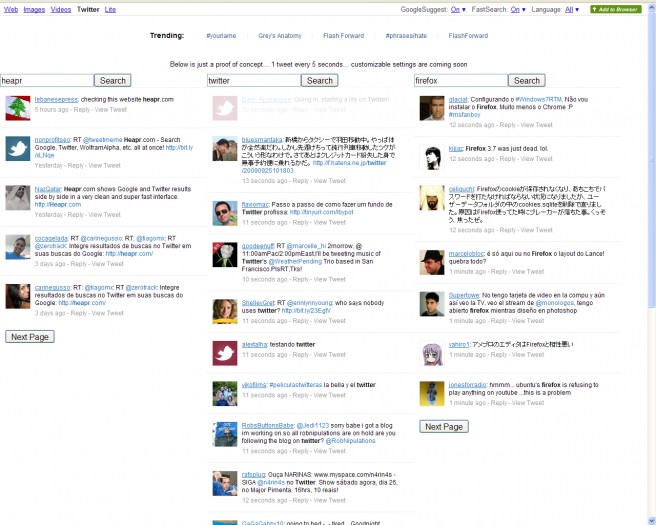Open marcelobloc username link
656x525 pixels.
coord(467,254)
